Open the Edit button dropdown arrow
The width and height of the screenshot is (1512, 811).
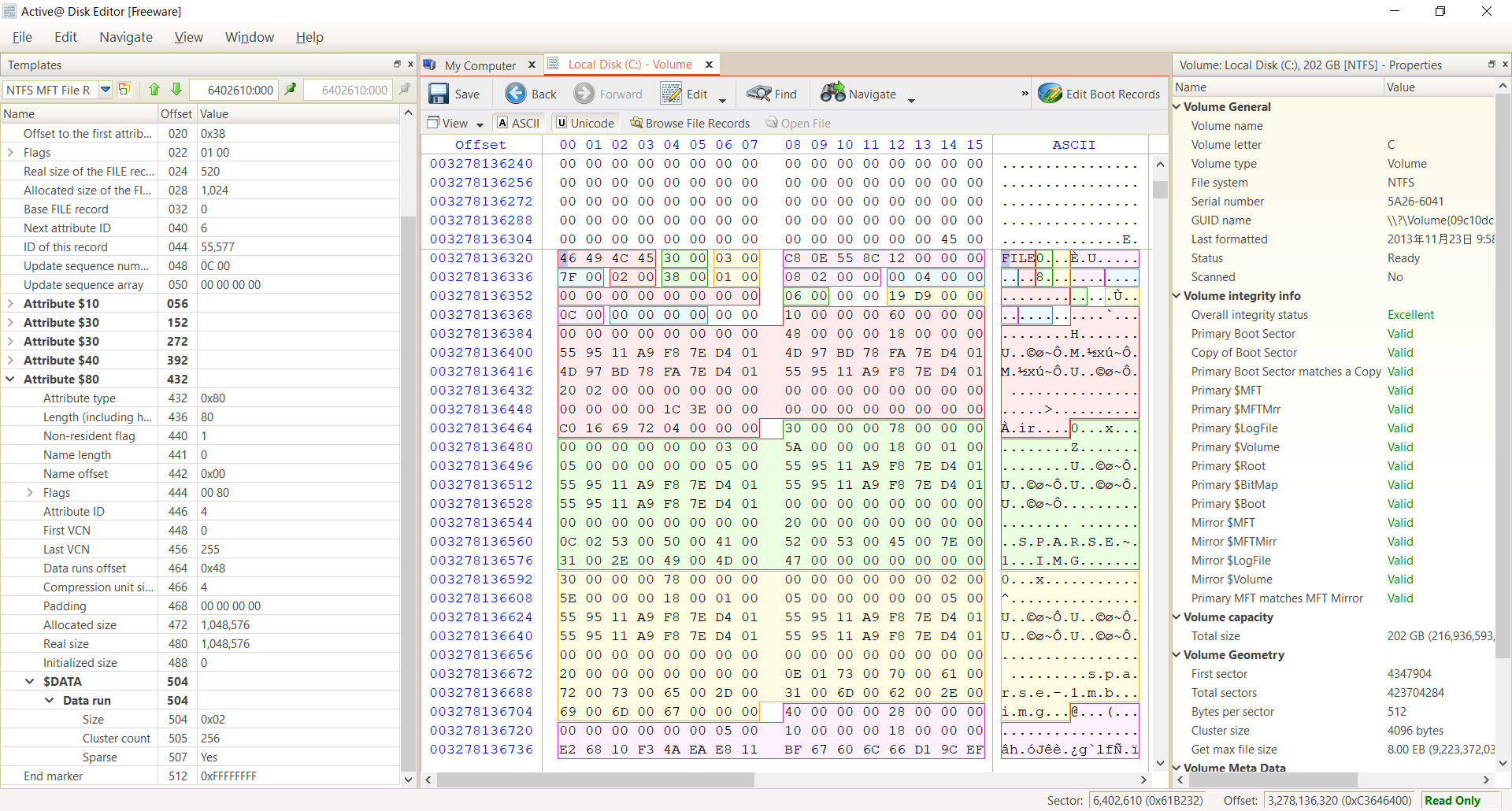pyautogui.click(x=722, y=99)
